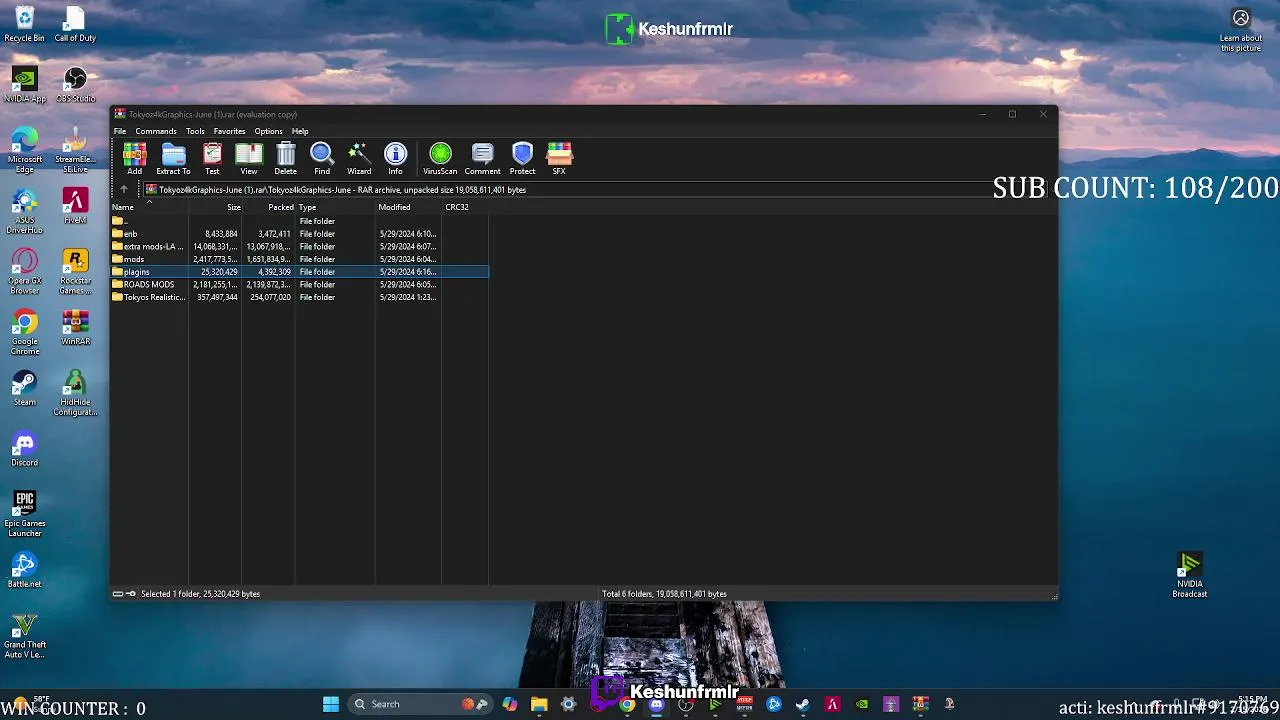Open Steam desktop icon
The width and height of the screenshot is (1280, 720).
click(x=25, y=388)
